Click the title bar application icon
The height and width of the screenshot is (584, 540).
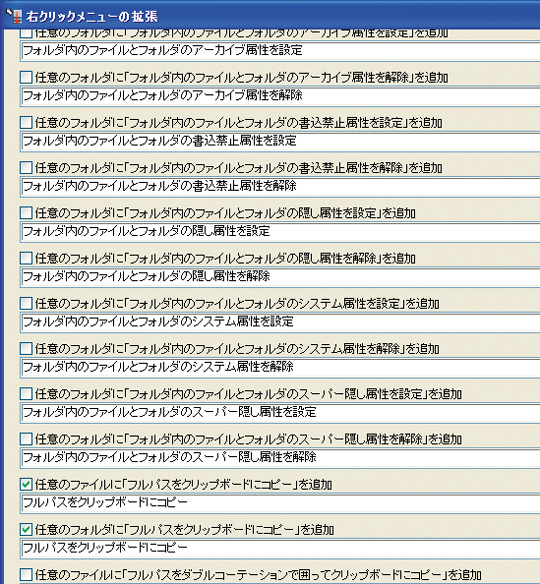pos(15,16)
